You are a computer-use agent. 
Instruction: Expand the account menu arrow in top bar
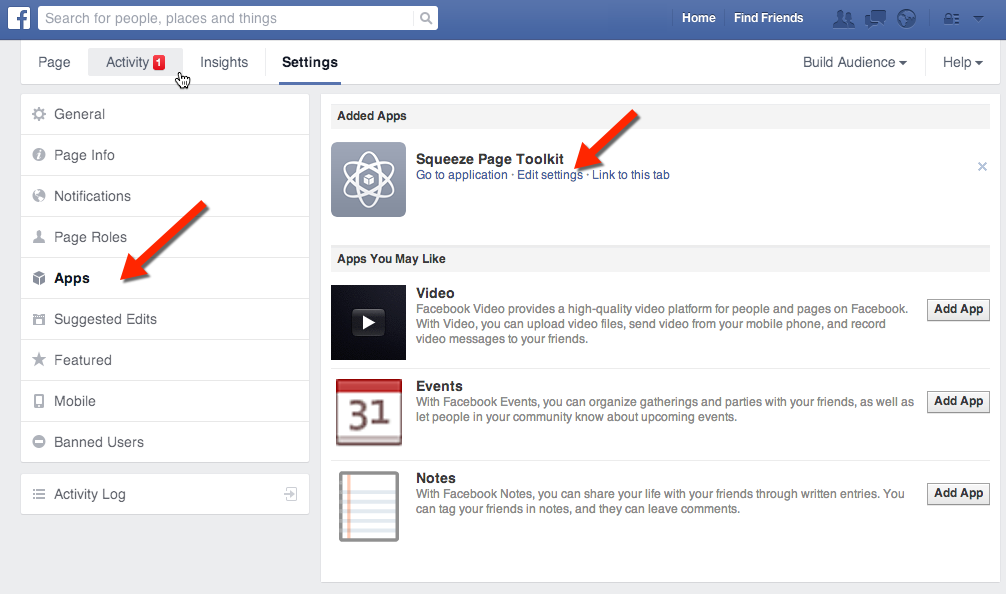click(x=978, y=18)
